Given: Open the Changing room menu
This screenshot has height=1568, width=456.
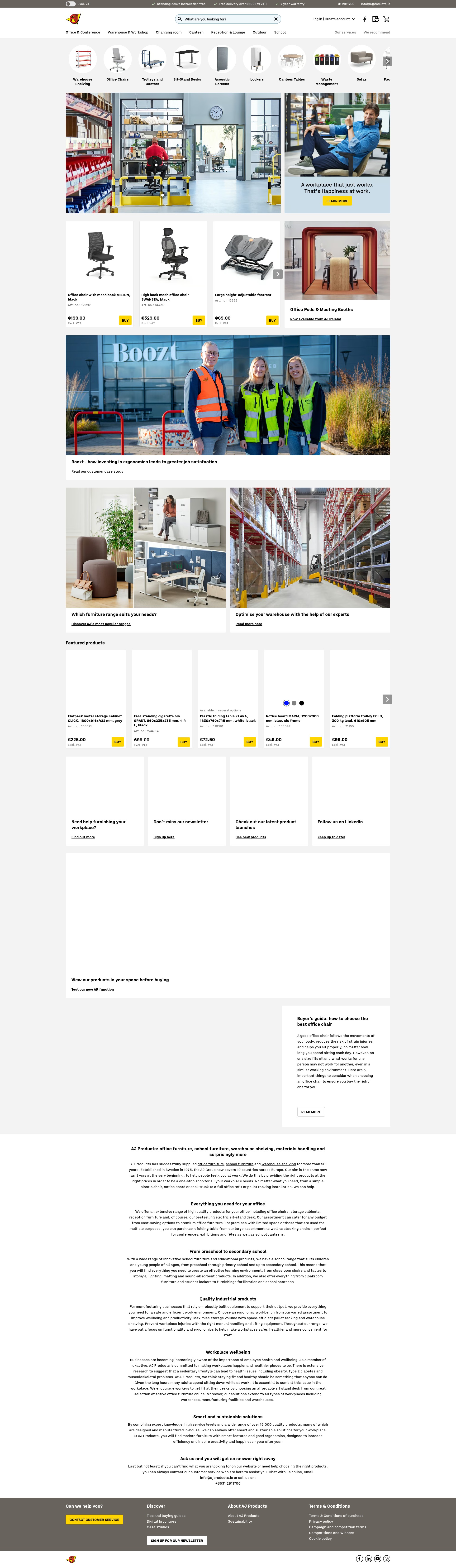Looking at the screenshot, I should pos(169,32).
